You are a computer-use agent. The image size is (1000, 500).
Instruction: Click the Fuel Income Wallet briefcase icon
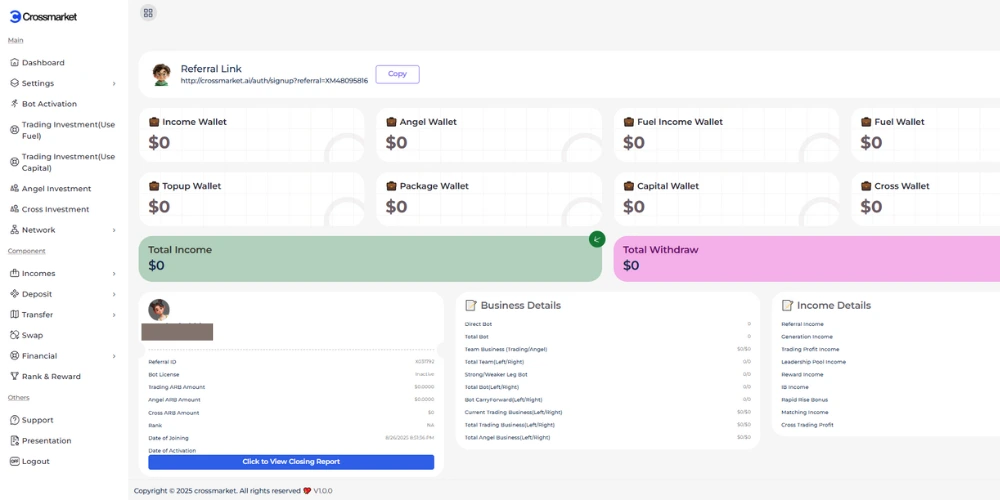629,121
